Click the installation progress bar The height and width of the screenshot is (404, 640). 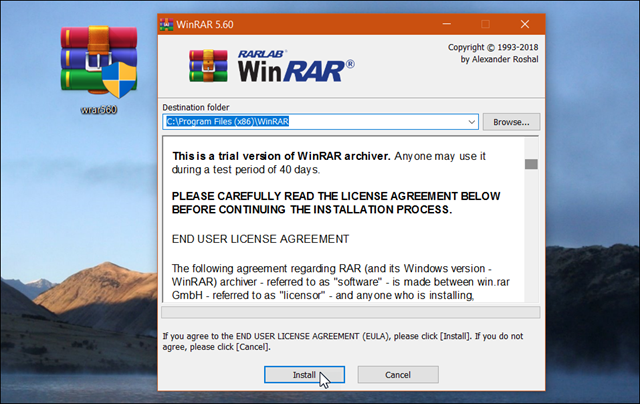point(351,313)
